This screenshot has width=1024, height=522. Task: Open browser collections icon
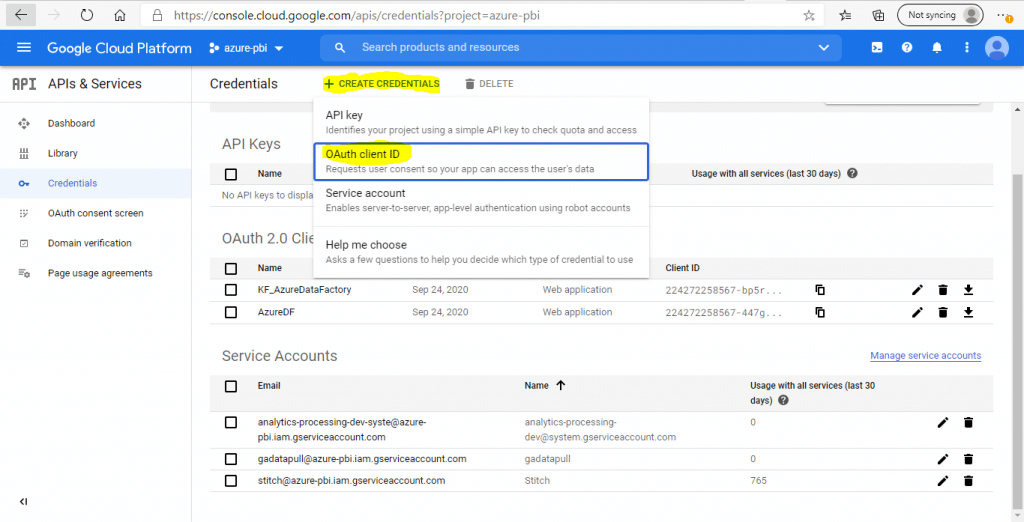[878, 15]
